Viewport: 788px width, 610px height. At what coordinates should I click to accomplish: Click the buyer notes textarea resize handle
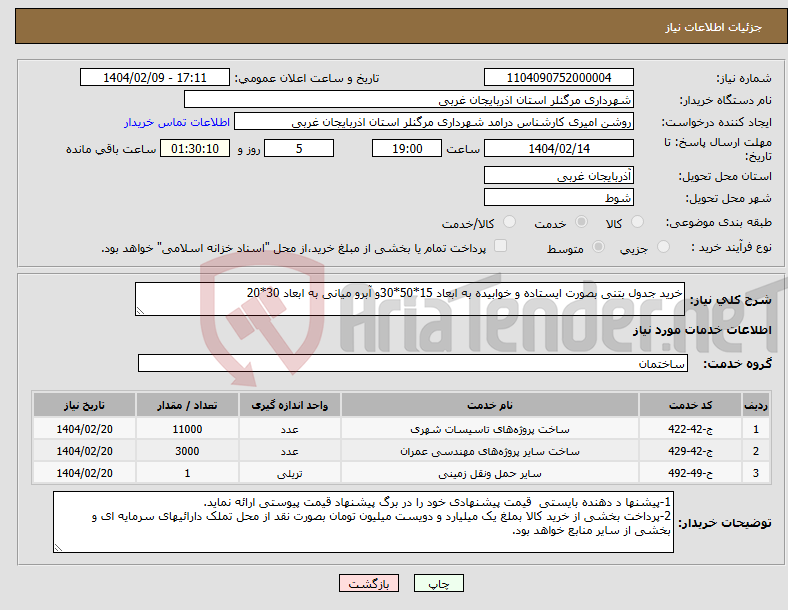click(x=58, y=548)
